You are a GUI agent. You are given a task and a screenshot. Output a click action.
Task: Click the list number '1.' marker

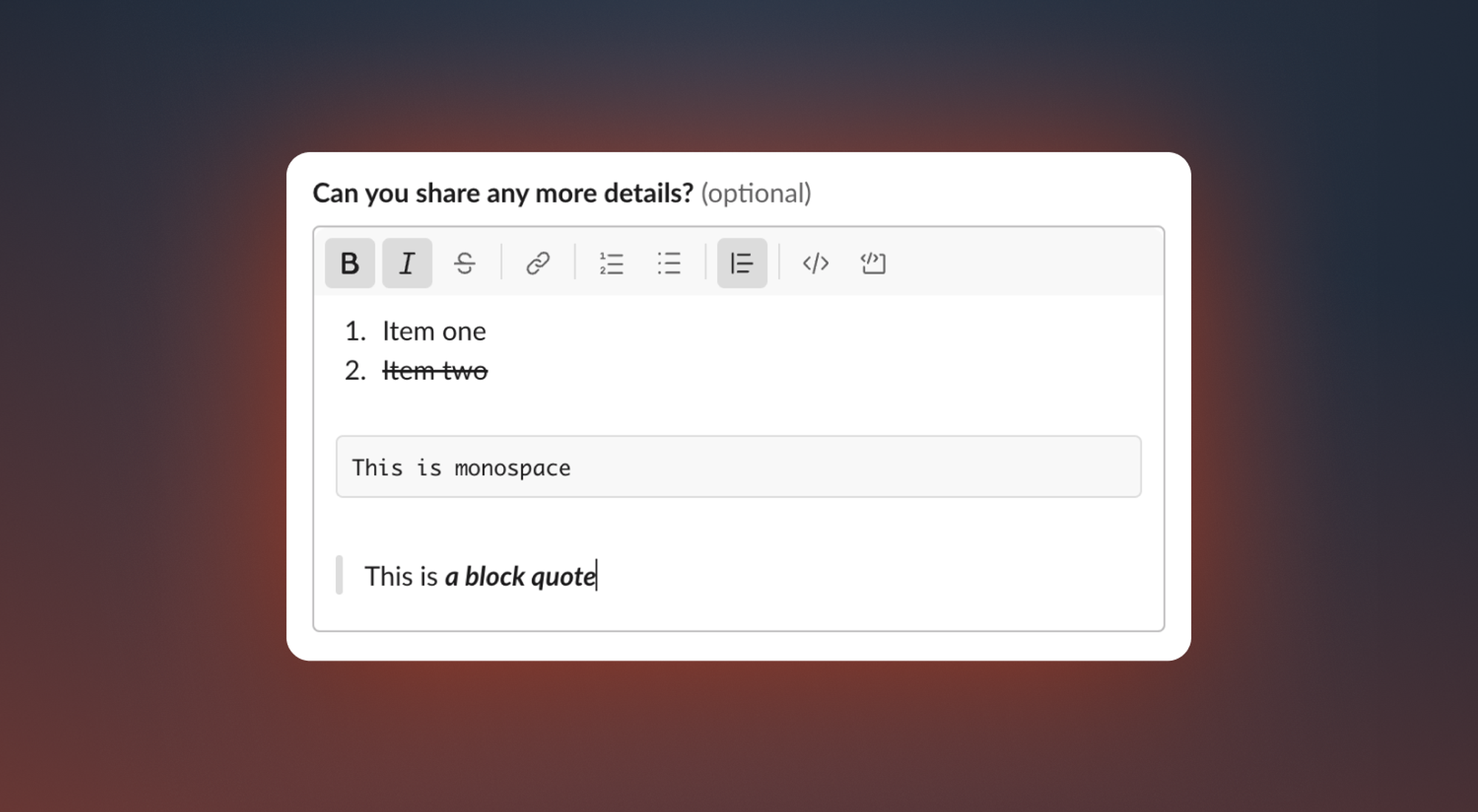point(355,331)
